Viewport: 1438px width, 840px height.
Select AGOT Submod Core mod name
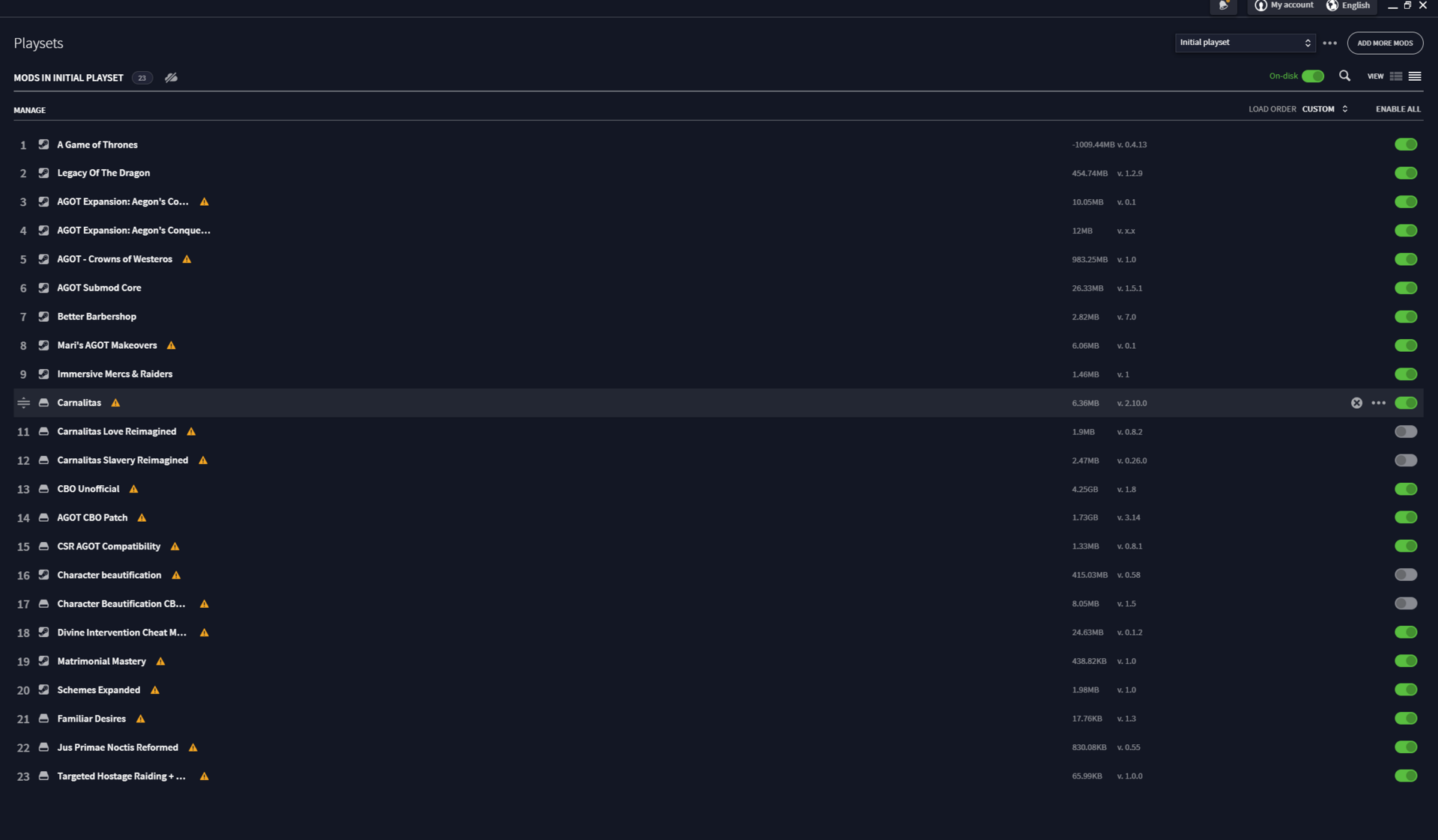point(99,288)
